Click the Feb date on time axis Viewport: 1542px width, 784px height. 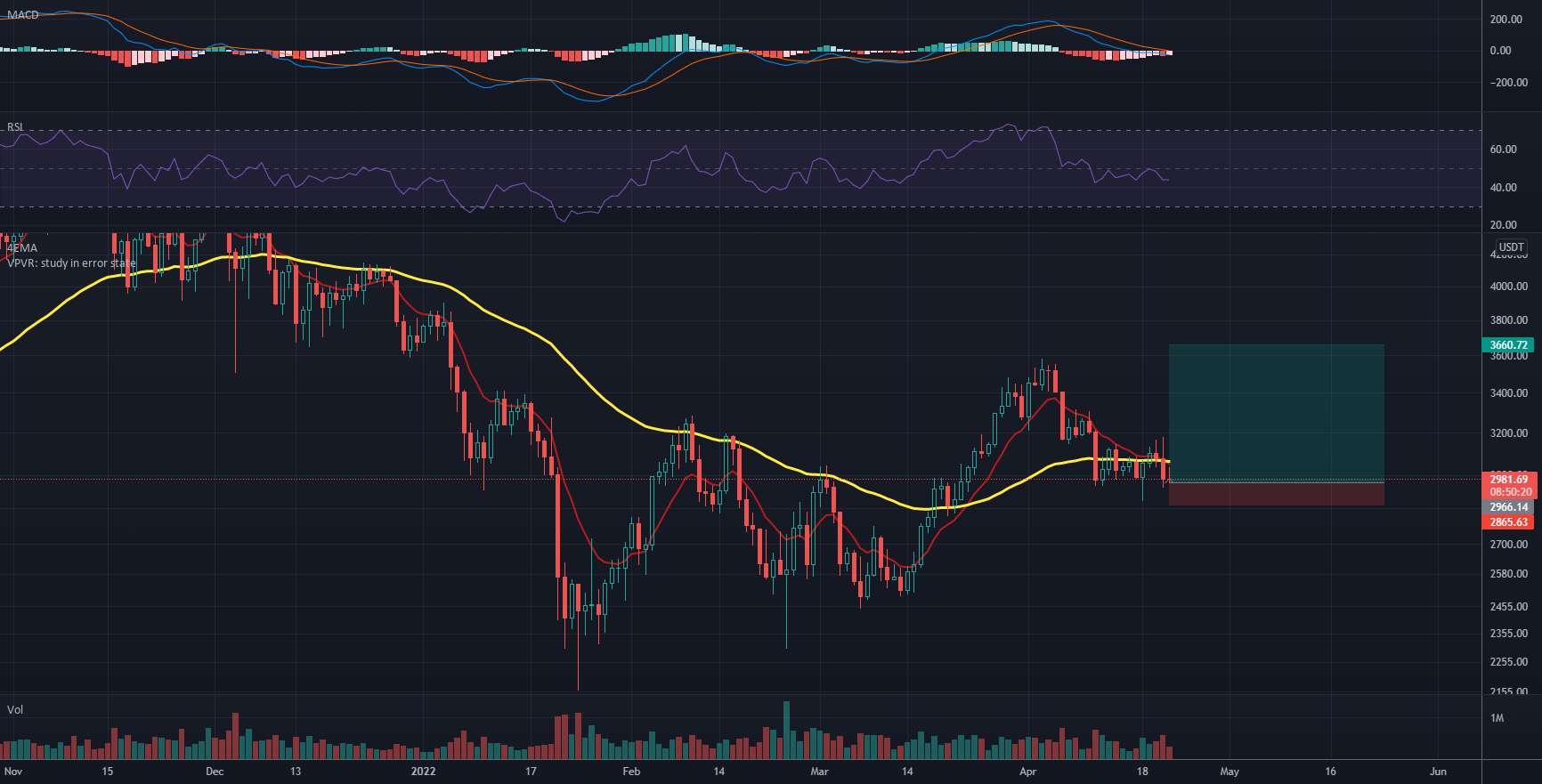(631, 772)
